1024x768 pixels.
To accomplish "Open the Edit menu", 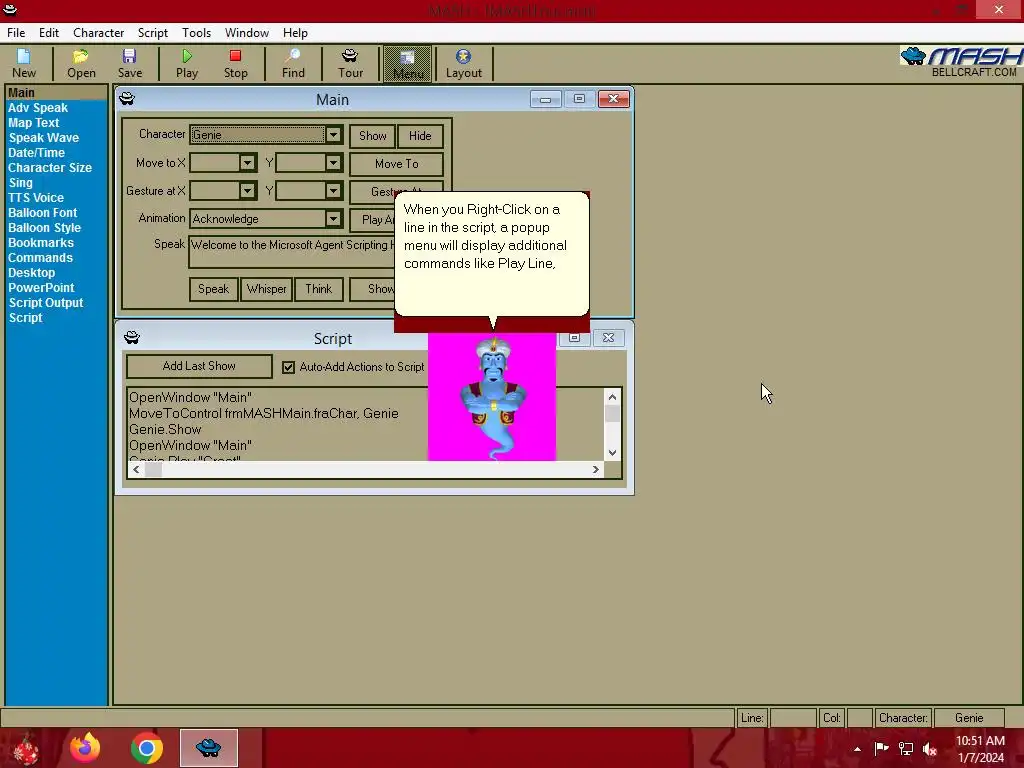I will (x=49, y=33).
